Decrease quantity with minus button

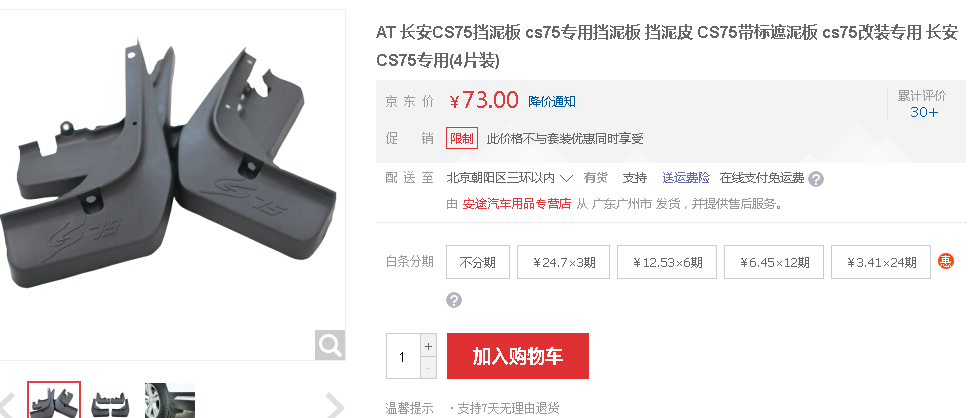[x=428, y=367]
